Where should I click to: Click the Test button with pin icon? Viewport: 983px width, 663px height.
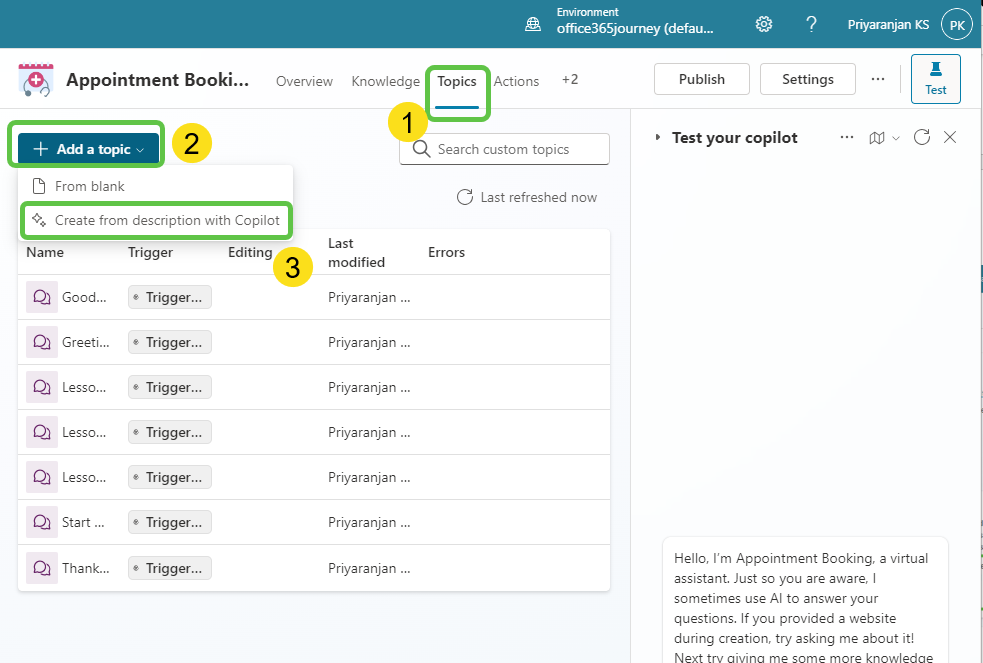pyautogui.click(x=935, y=79)
